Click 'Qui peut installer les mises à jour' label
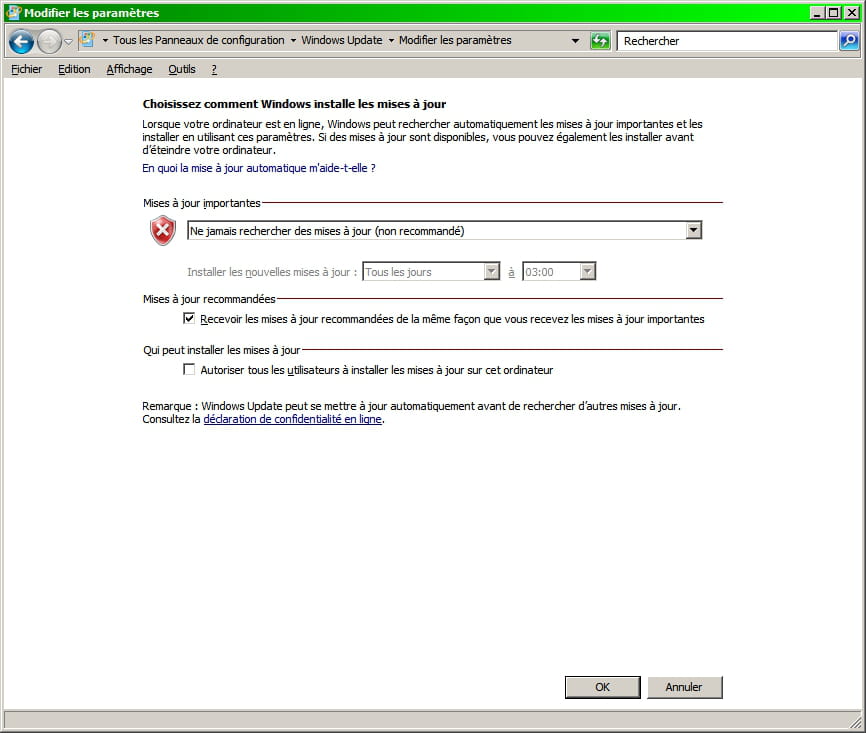 (x=221, y=350)
